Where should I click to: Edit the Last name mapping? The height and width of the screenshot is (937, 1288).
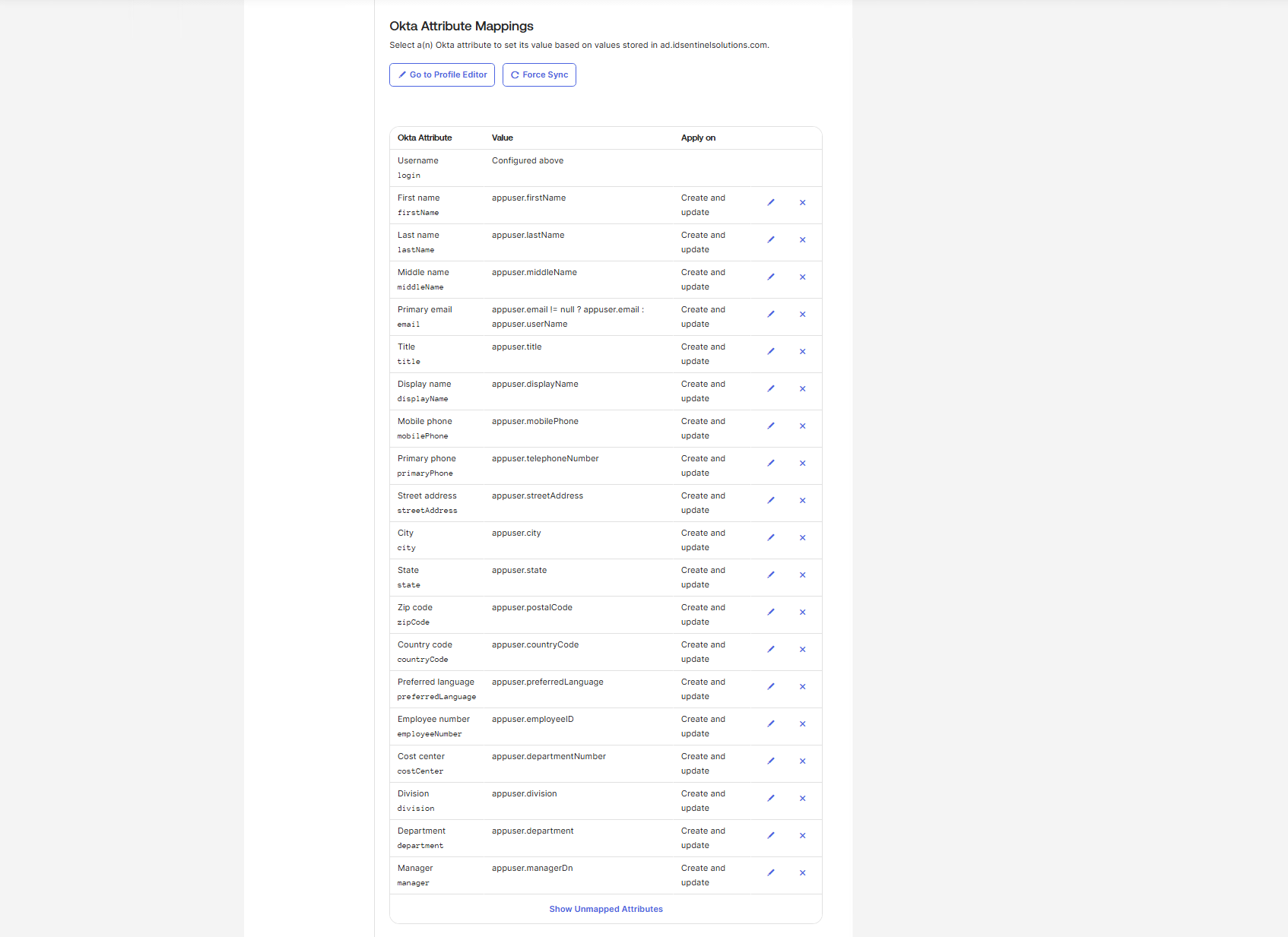(771, 239)
